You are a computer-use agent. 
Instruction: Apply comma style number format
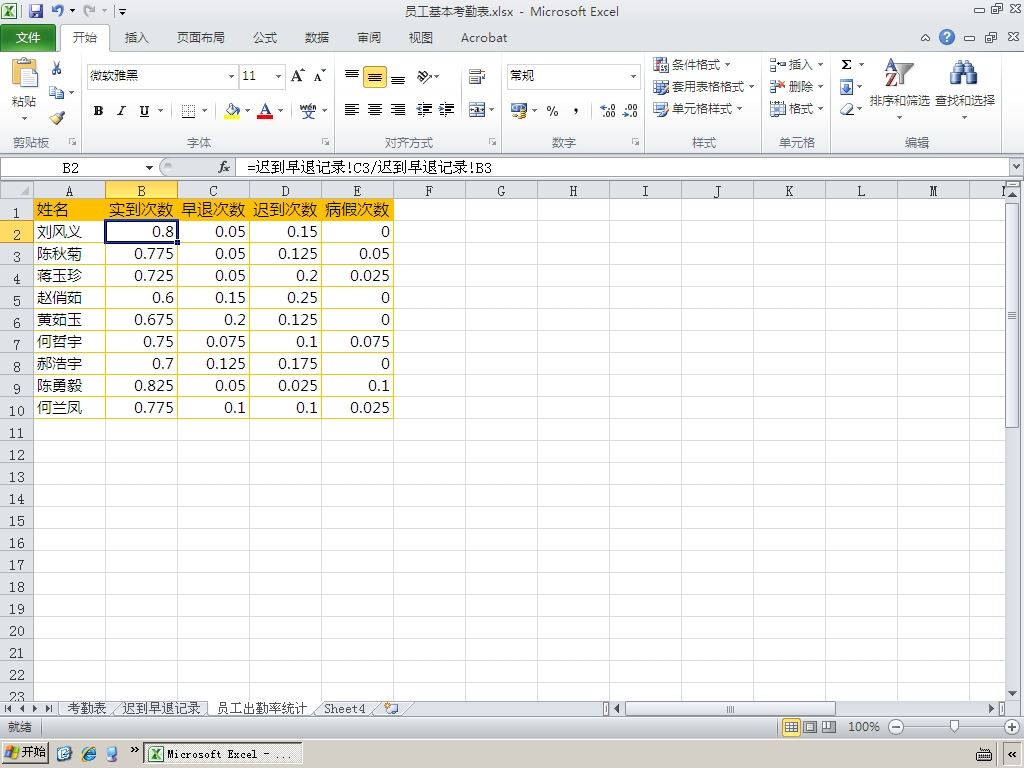(x=575, y=110)
